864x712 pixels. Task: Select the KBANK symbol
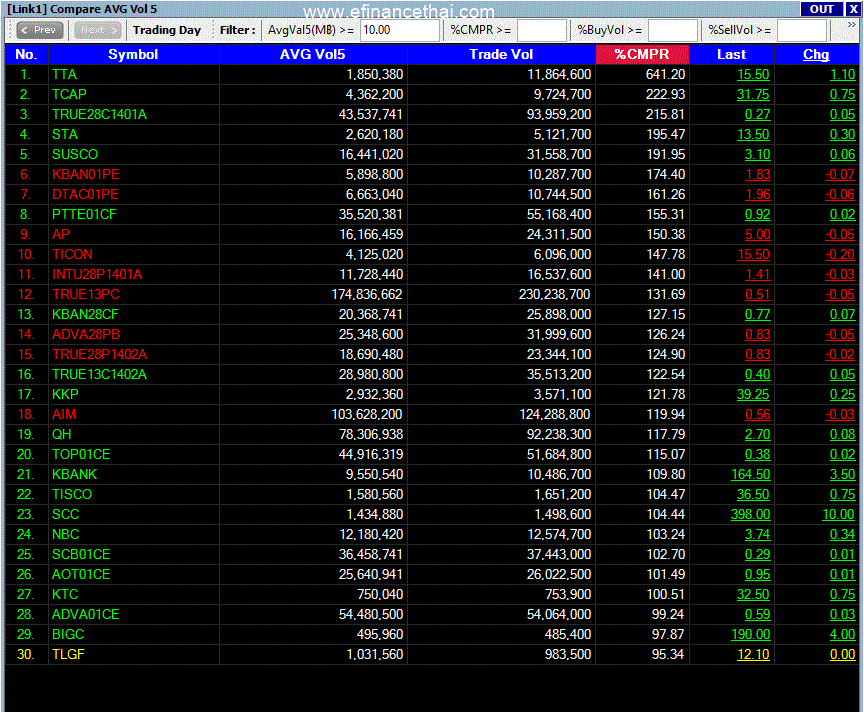[x=74, y=474]
